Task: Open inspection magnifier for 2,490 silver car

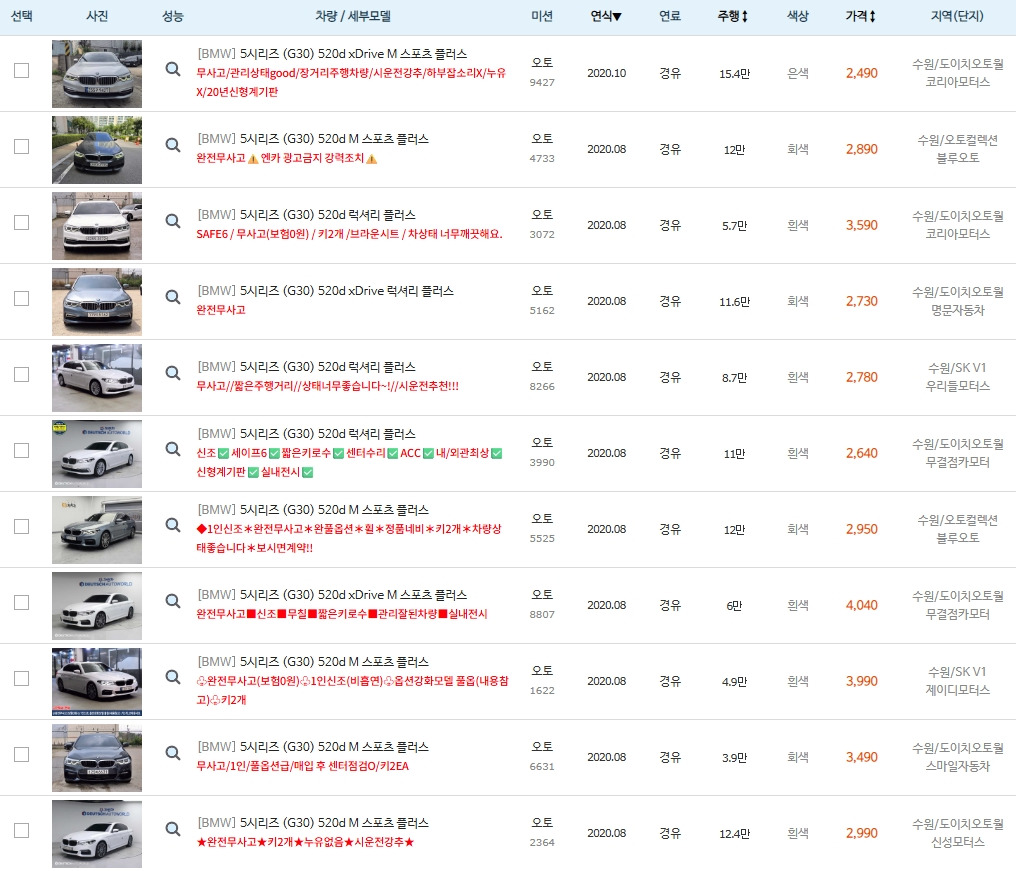Action: click(172, 69)
